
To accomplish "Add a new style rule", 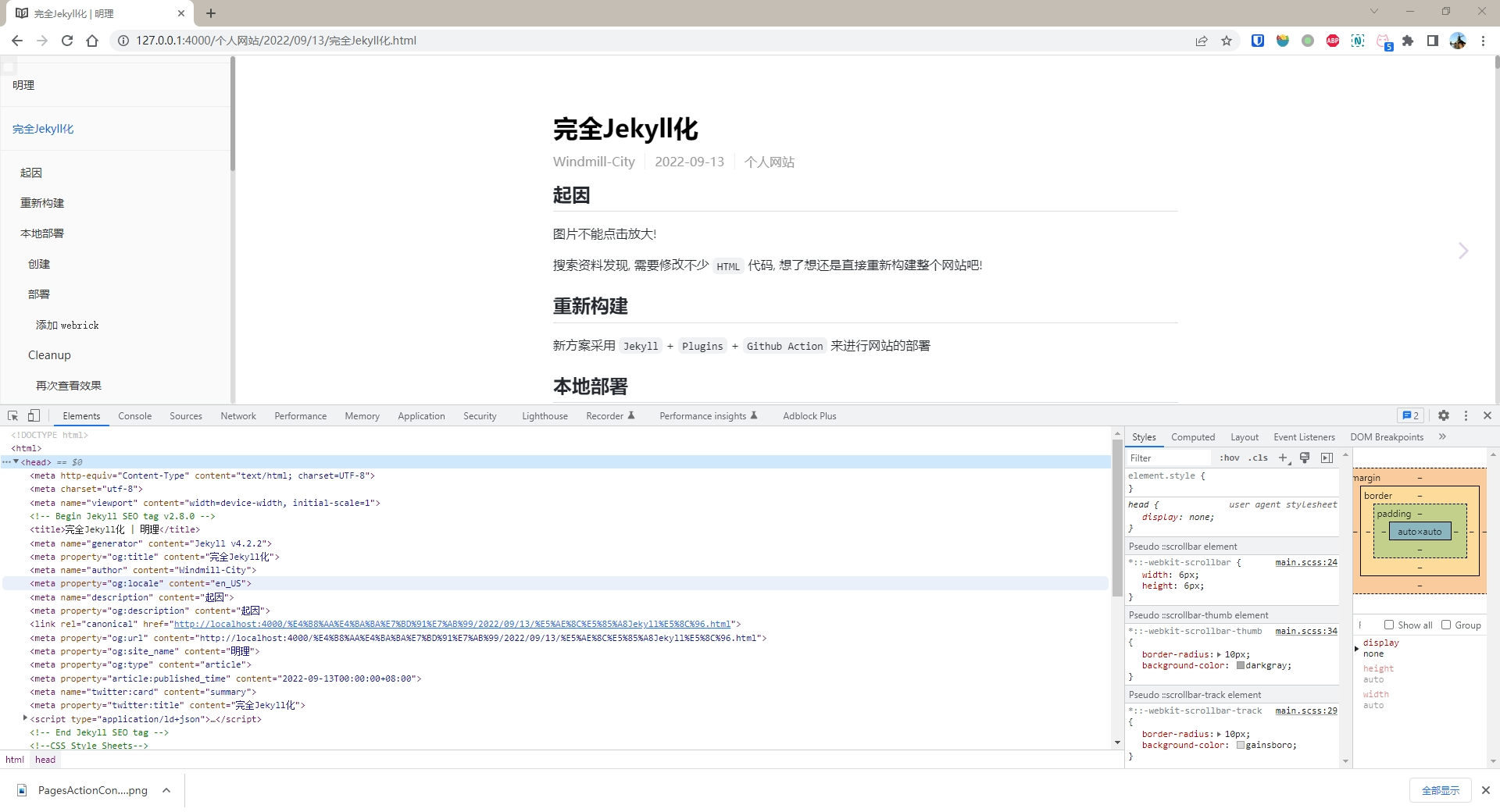I will click(x=1283, y=458).
